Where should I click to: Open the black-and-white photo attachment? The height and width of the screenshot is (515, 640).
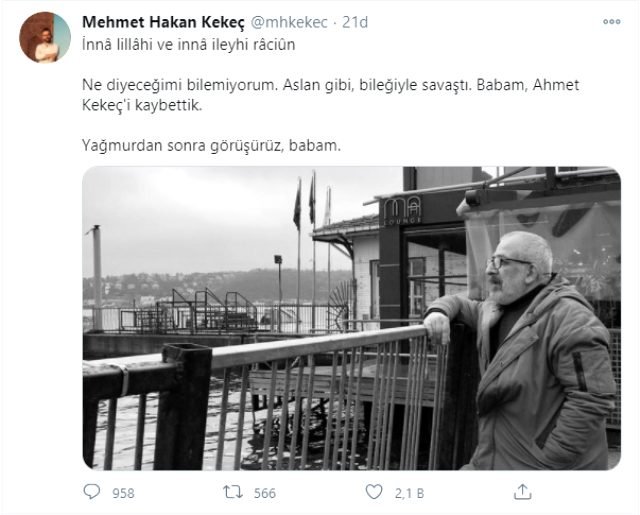click(351, 318)
